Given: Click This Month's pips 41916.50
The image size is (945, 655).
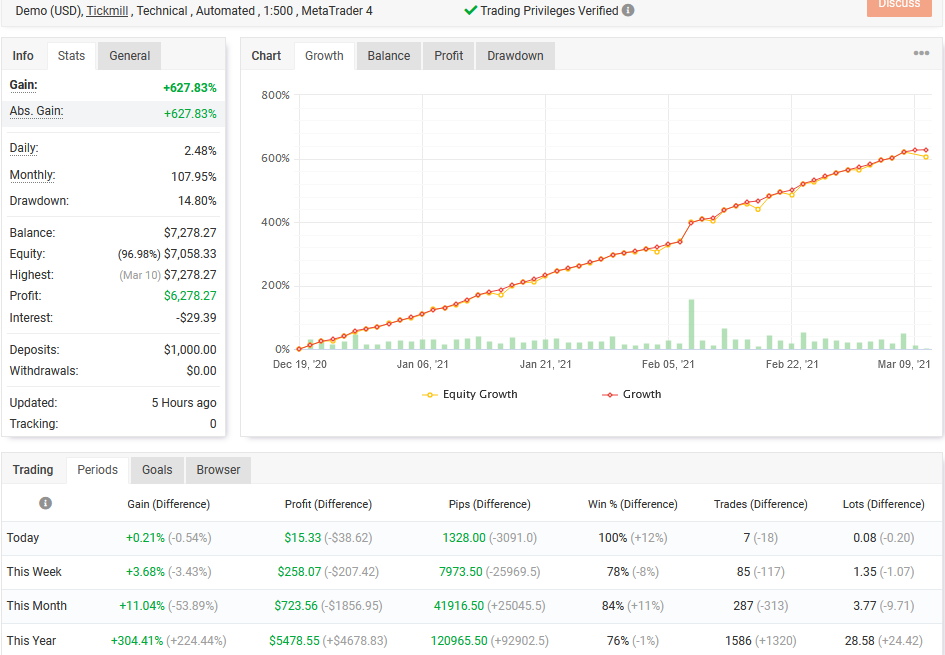Looking at the screenshot, I should tap(459, 606).
